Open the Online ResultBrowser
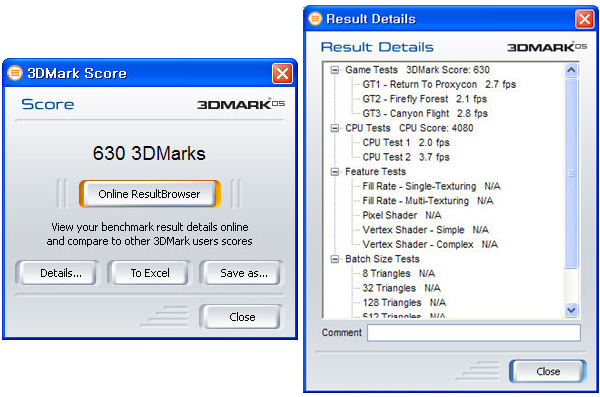 pyautogui.click(x=150, y=194)
